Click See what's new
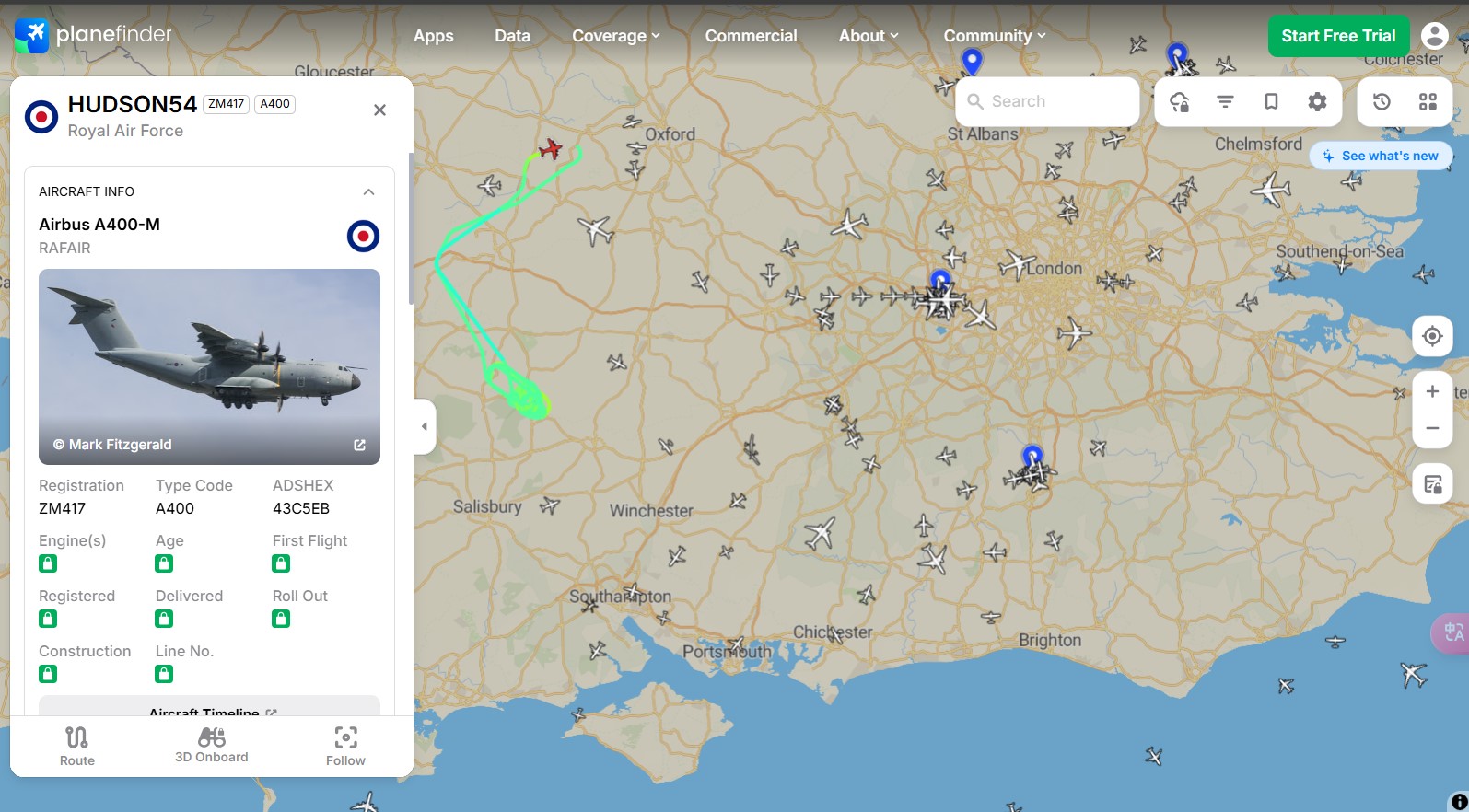 tap(1381, 156)
